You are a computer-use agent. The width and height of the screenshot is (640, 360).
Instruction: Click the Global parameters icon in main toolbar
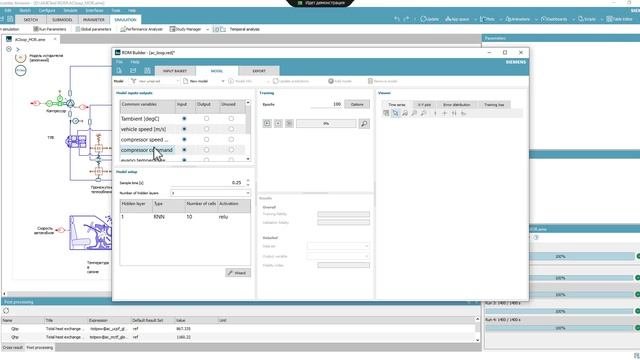(x=78, y=29)
